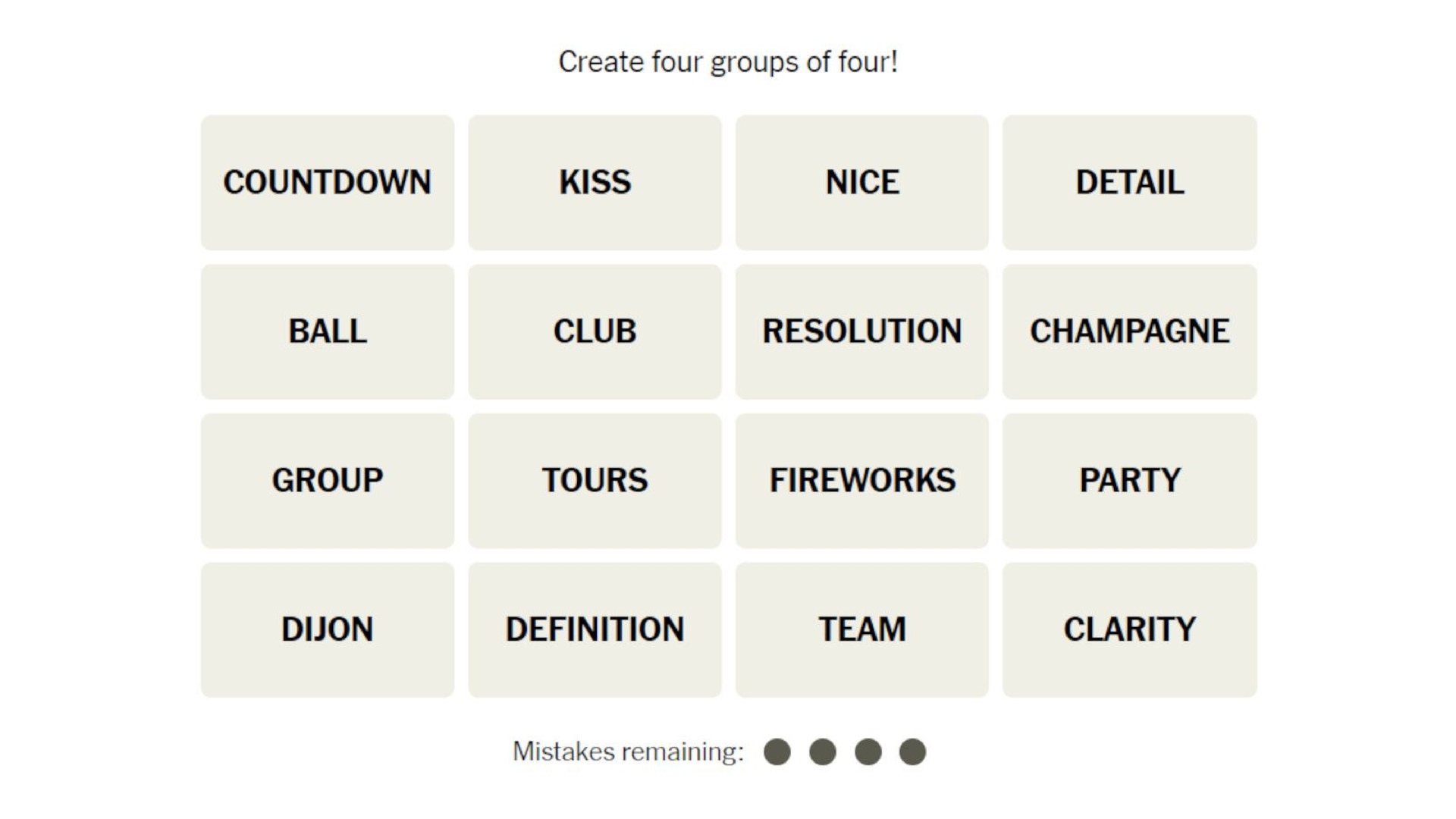Select the PARTY tile
The image size is (1456, 819).
(x=1130, y=481)
